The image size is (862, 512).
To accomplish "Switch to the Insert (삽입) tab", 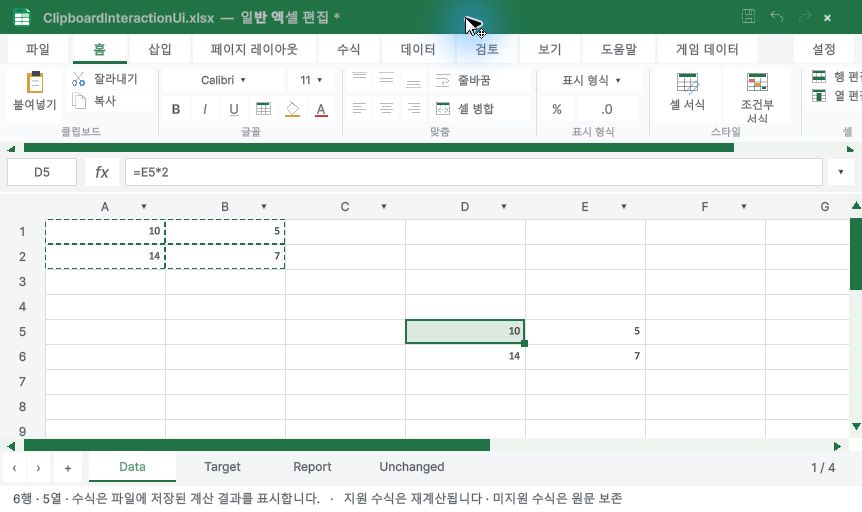I will tap(160, 49).
